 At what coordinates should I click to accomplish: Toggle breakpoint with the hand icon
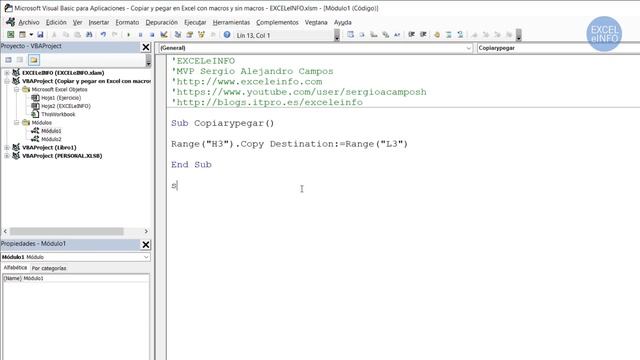[437, 35]
